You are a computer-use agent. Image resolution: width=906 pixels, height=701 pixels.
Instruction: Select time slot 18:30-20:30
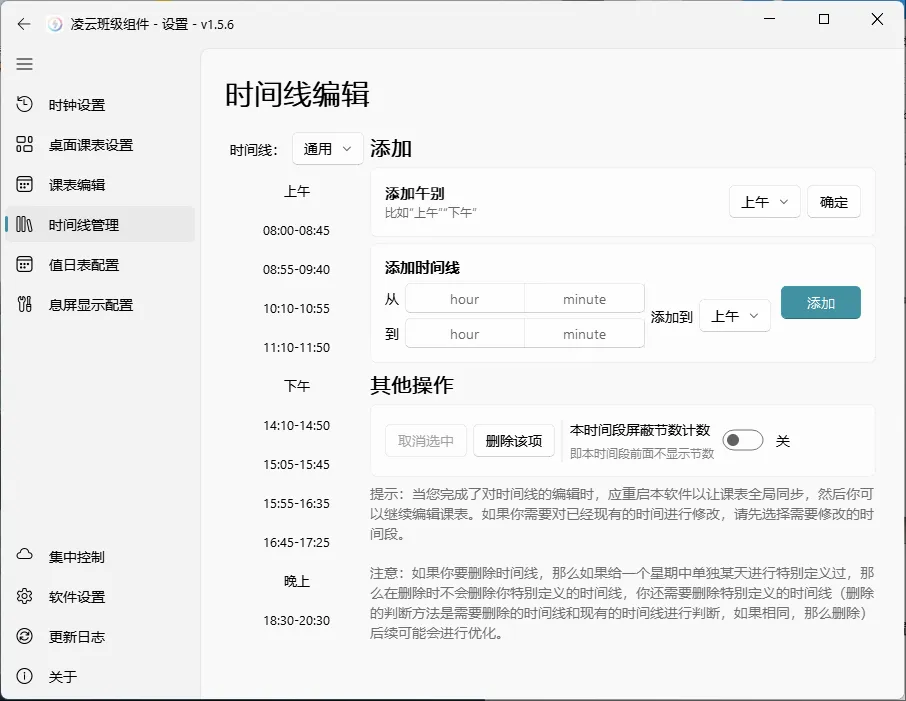pos(296,620)
